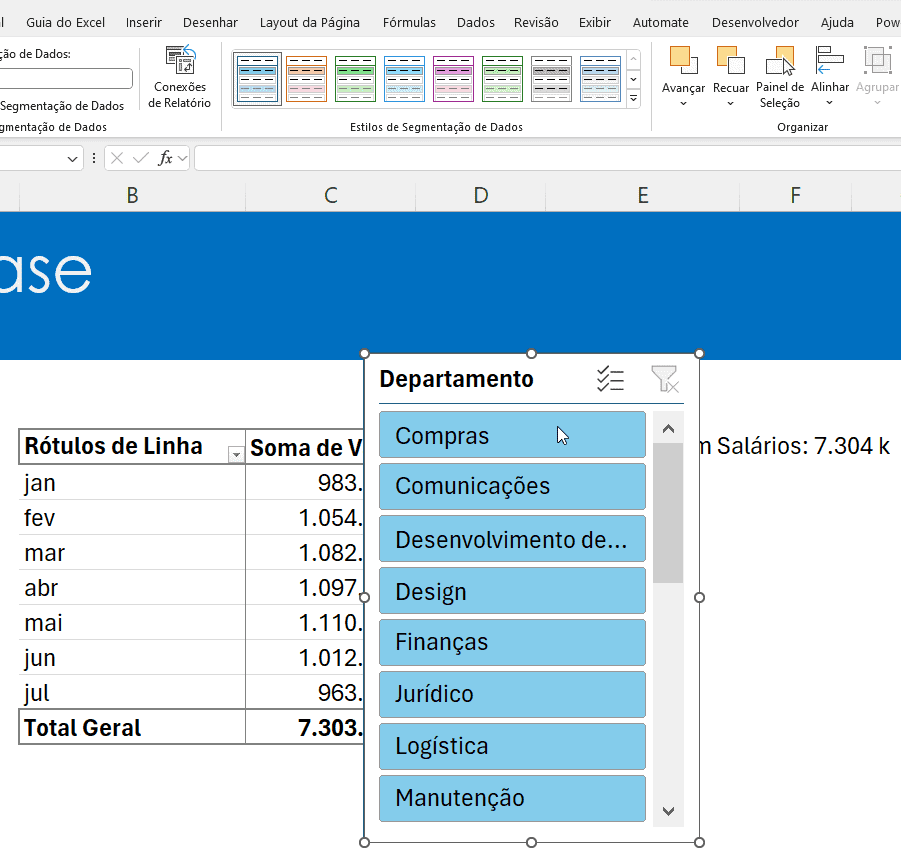
Task: Open the Exibir tab
Action: 595,22
